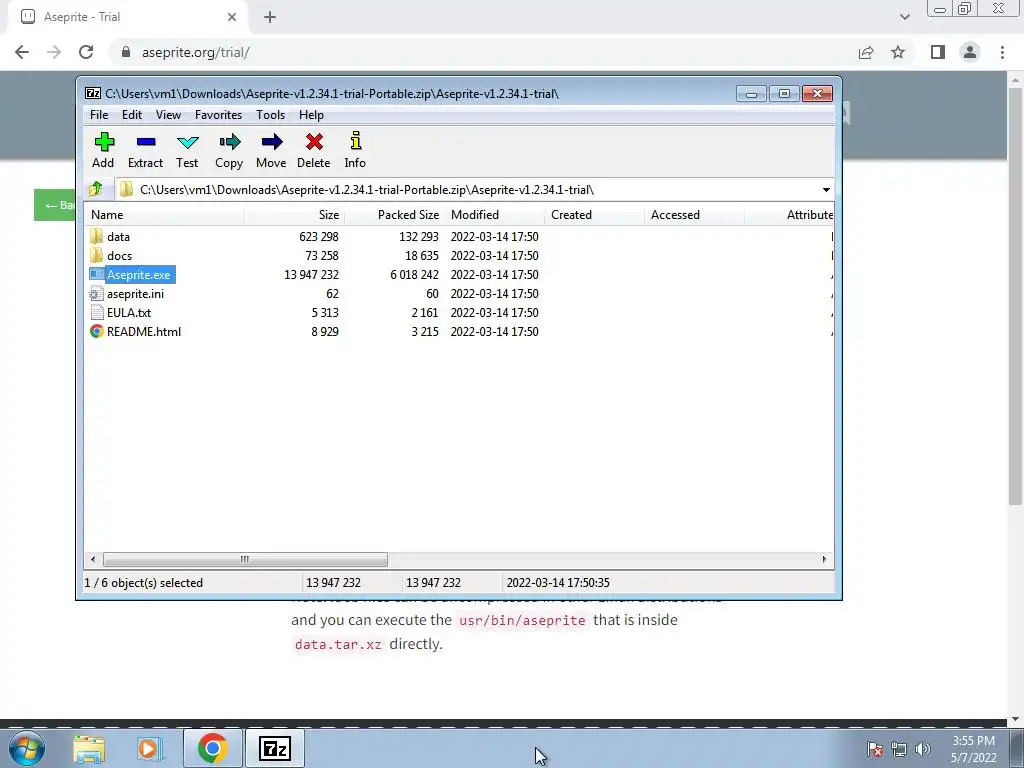The height and width of the screenshot is (768, 1024).
Task: Open the View menu
Action: coord(168,115)
